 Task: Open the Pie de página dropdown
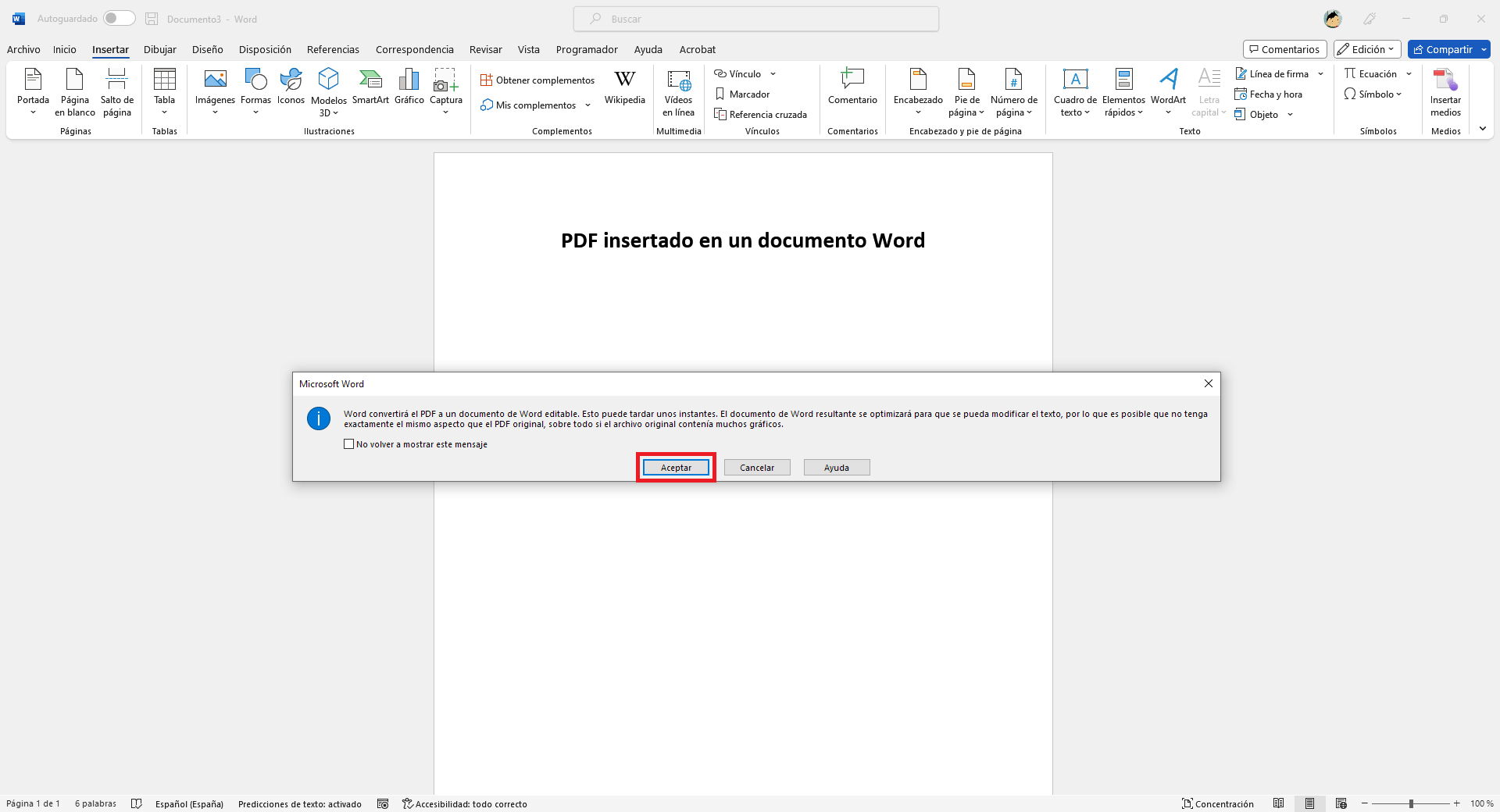(x=966, y=91)
